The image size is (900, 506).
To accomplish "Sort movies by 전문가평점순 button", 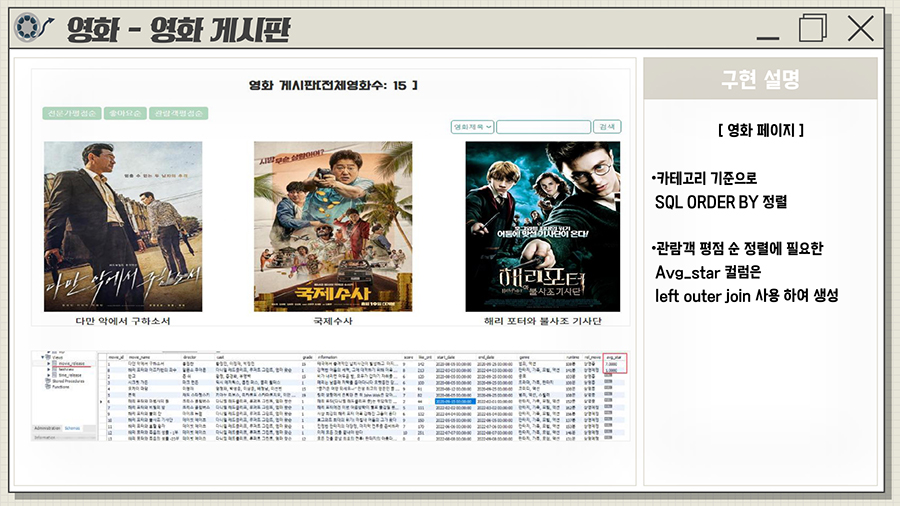I will tap(72, 113).
